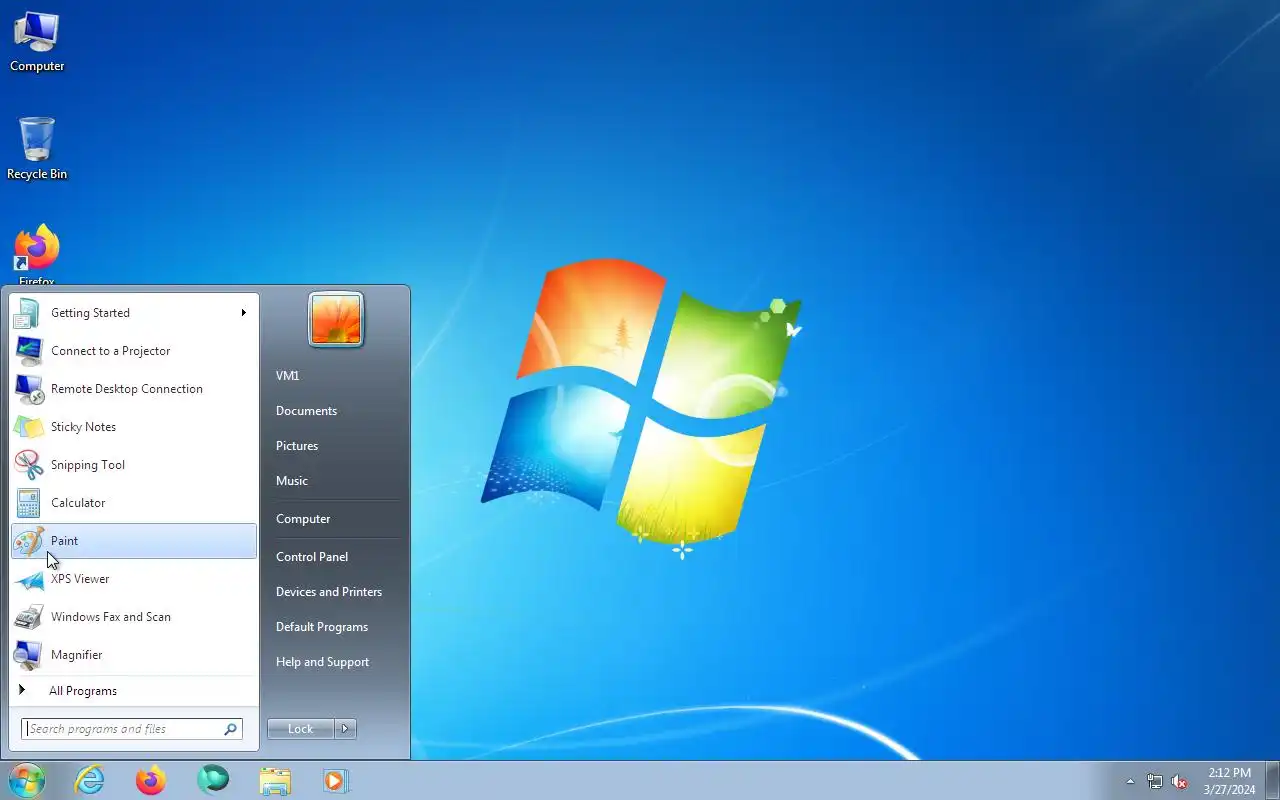Click the Search programs and files box
1280x800 pixels.
pyautogui.click(x=132, y=729)
